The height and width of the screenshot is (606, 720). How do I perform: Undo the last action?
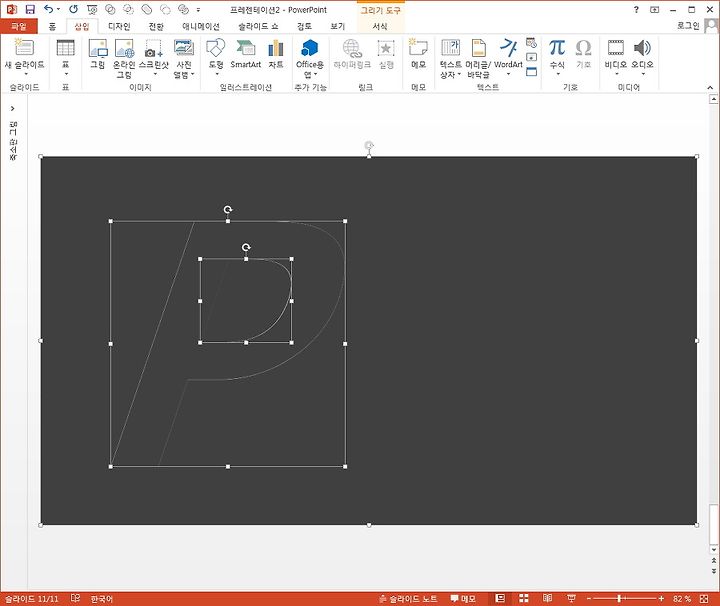point(48,9)
